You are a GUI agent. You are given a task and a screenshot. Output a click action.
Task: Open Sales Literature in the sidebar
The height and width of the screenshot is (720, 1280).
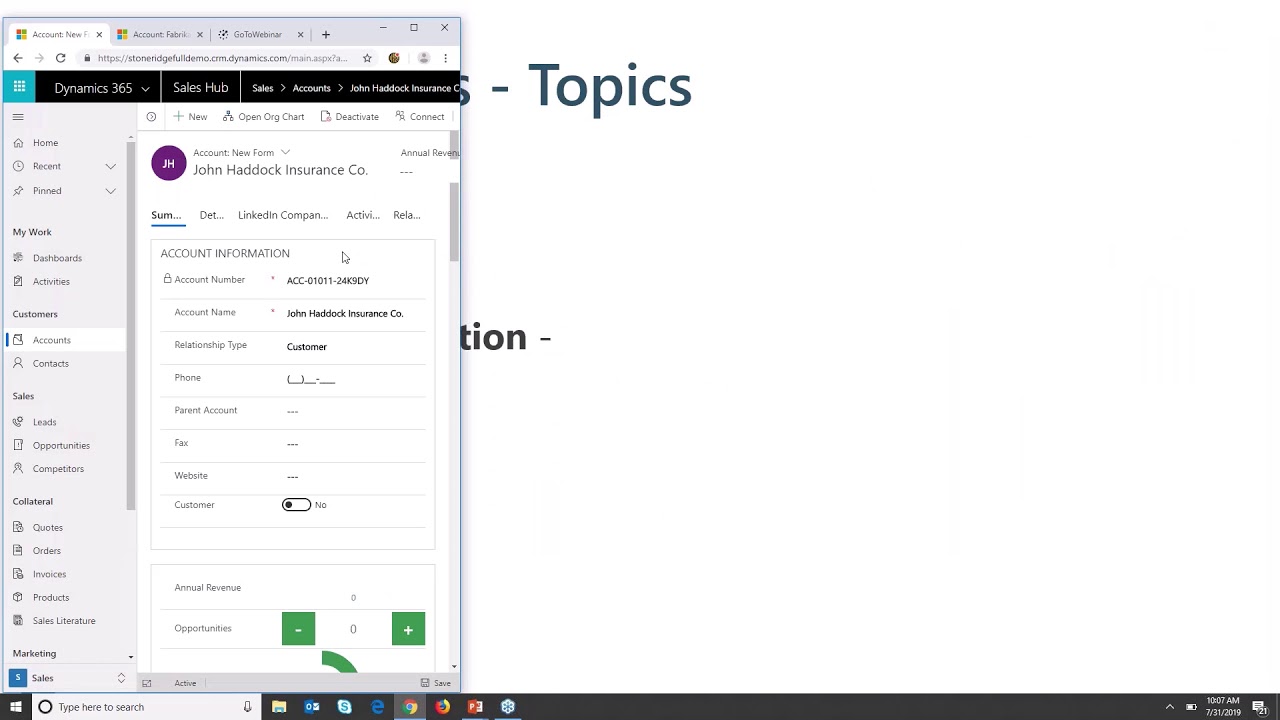64,621
